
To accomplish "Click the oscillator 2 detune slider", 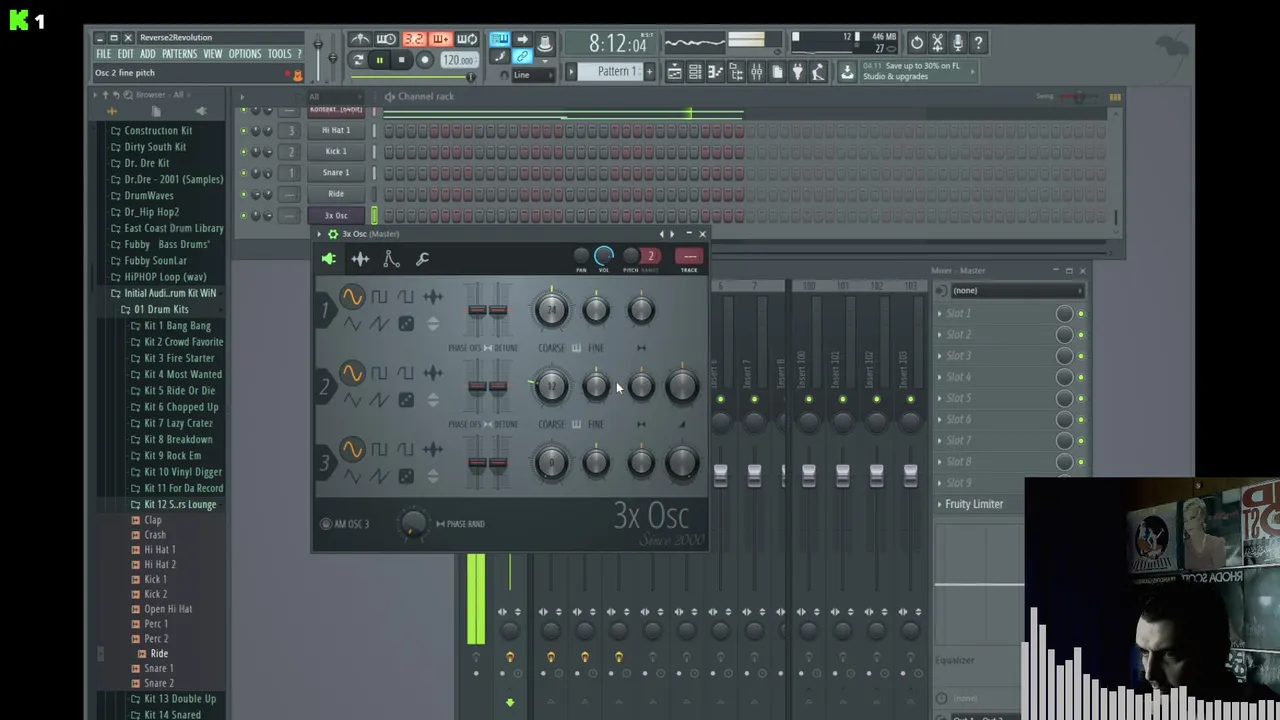I will 498,386.
